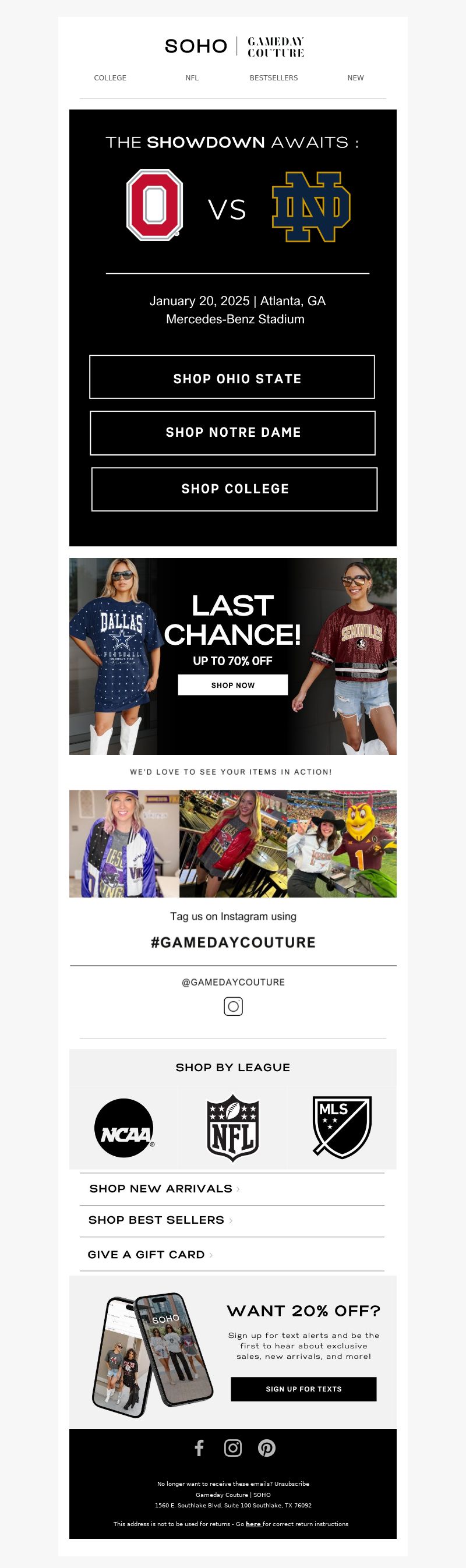Click the Notre Dame ND logo

[x=311, y=207]
